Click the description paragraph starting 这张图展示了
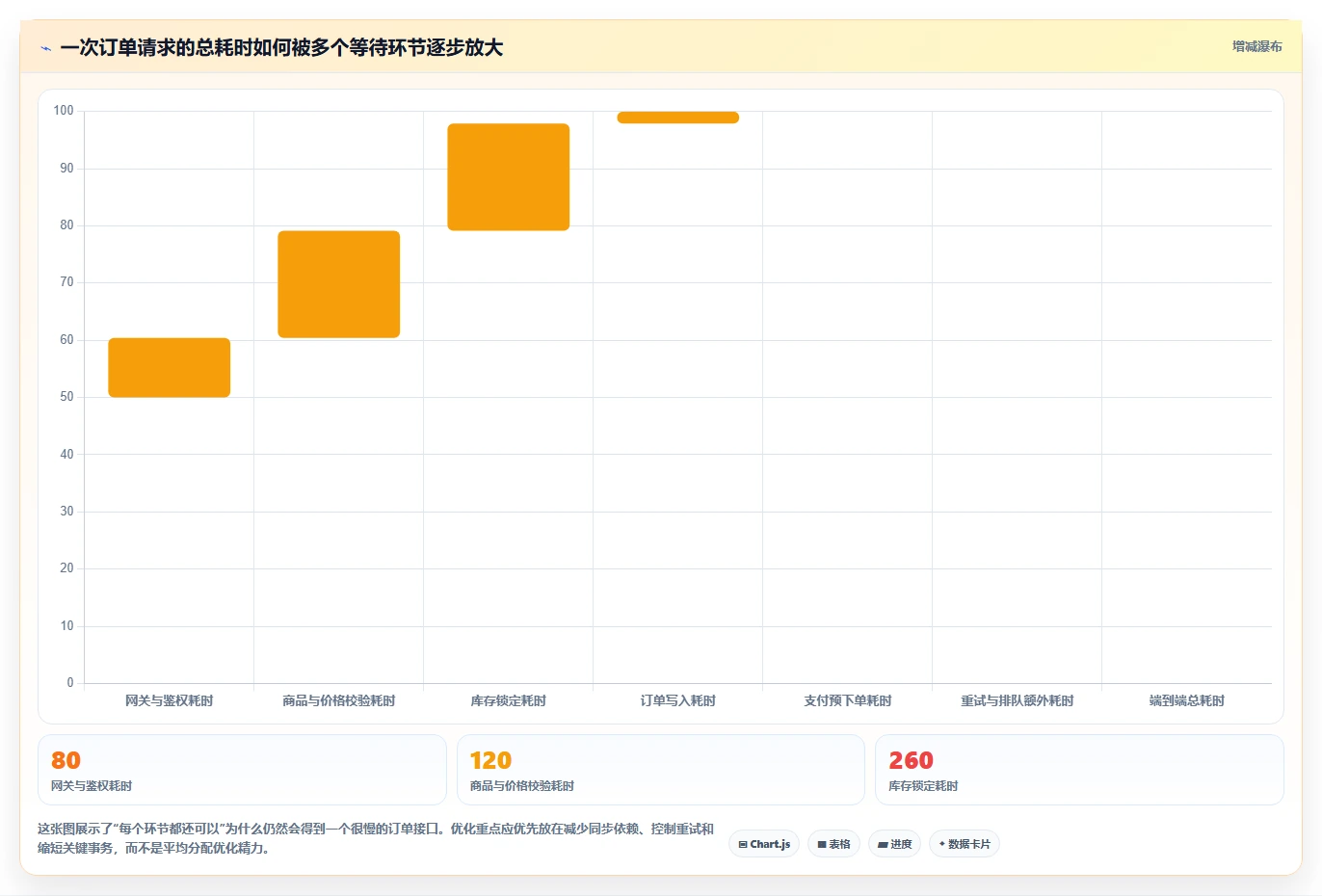This screenshot has height=896, width=1322. (x=376, y=838)
